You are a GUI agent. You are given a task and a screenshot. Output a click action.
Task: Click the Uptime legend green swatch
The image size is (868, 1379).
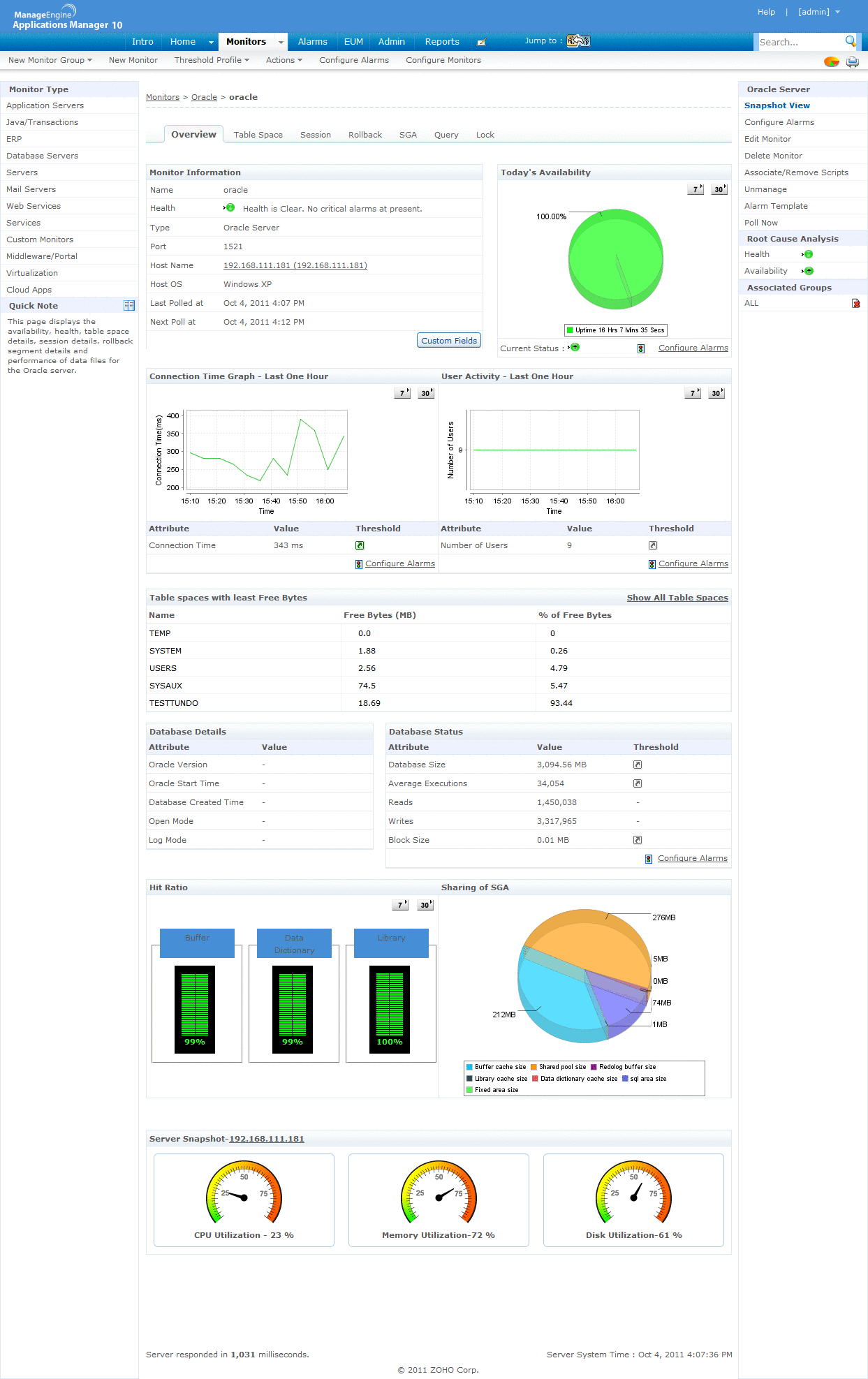(570, 330)
